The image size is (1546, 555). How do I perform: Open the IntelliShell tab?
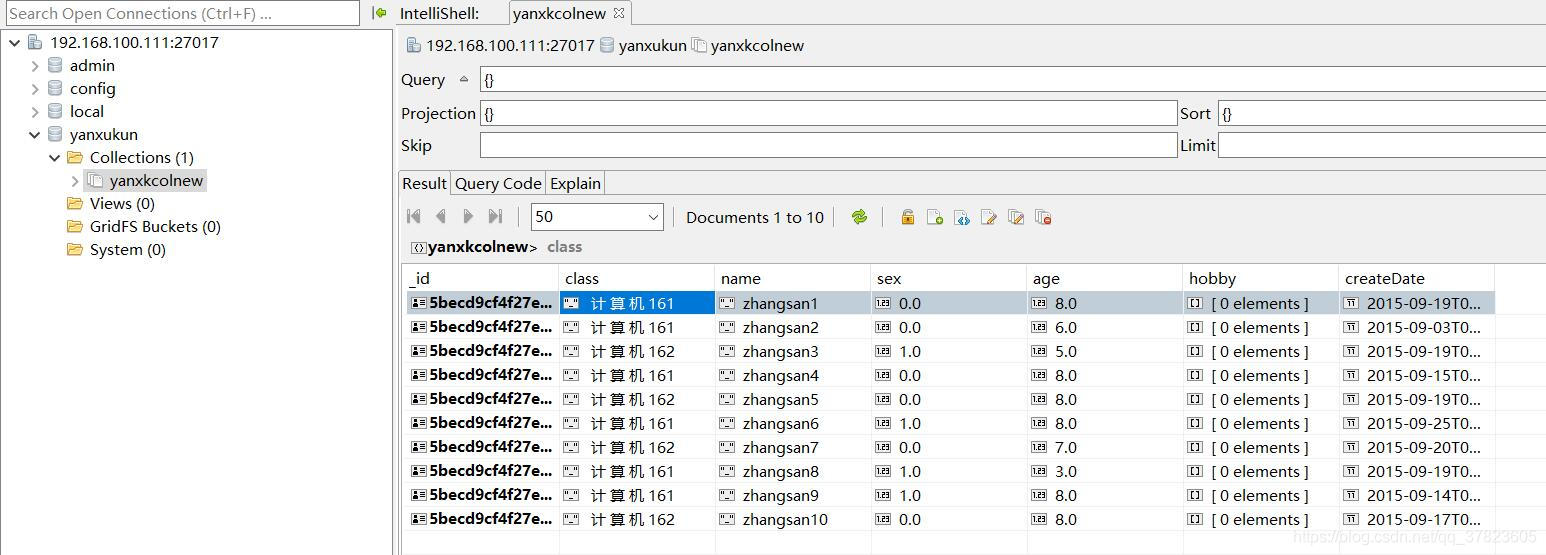tap(440, 13)
